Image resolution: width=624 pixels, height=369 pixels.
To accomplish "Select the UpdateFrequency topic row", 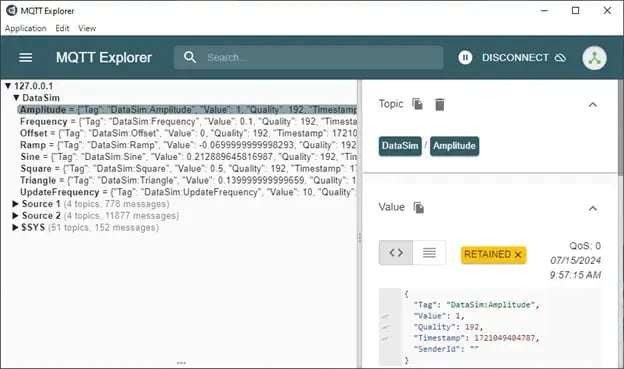I will coord(188,192).
